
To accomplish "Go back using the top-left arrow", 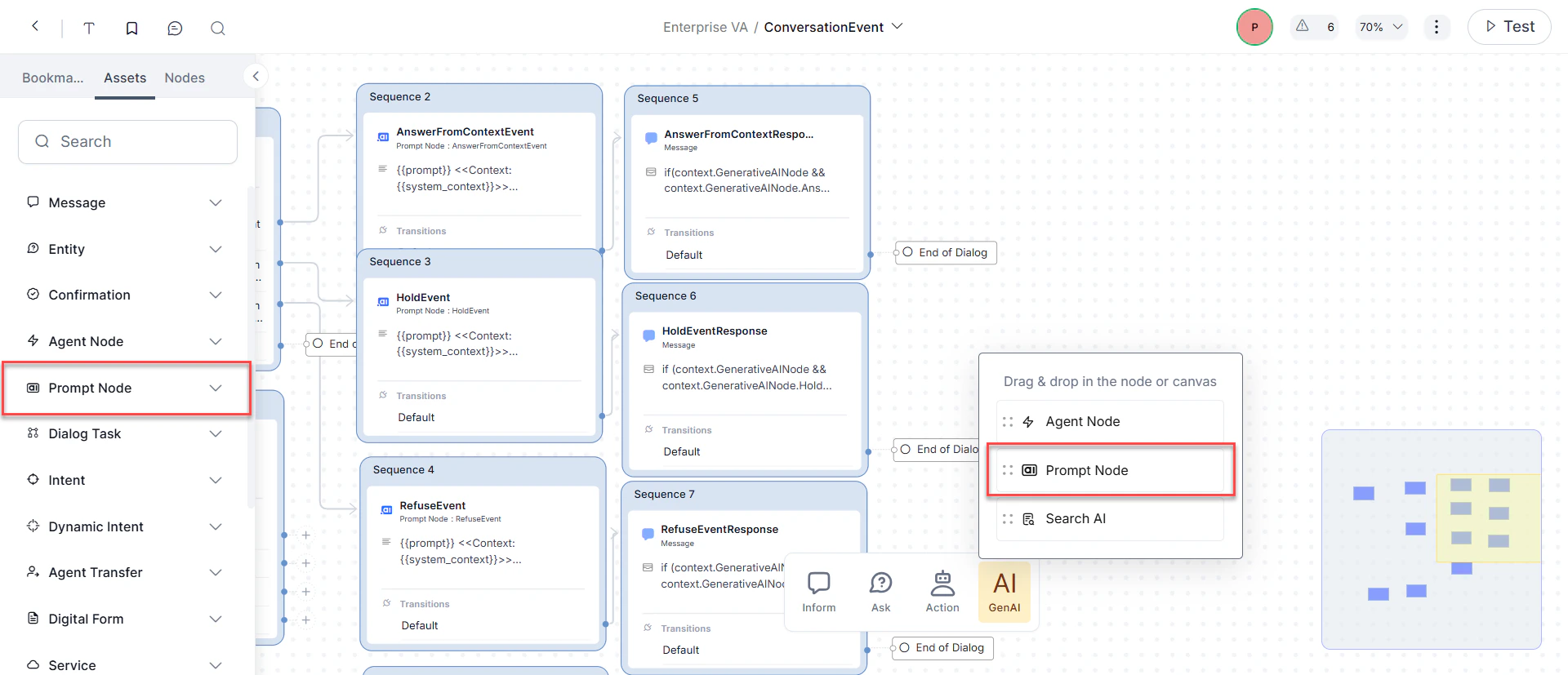I will point(35,26).
